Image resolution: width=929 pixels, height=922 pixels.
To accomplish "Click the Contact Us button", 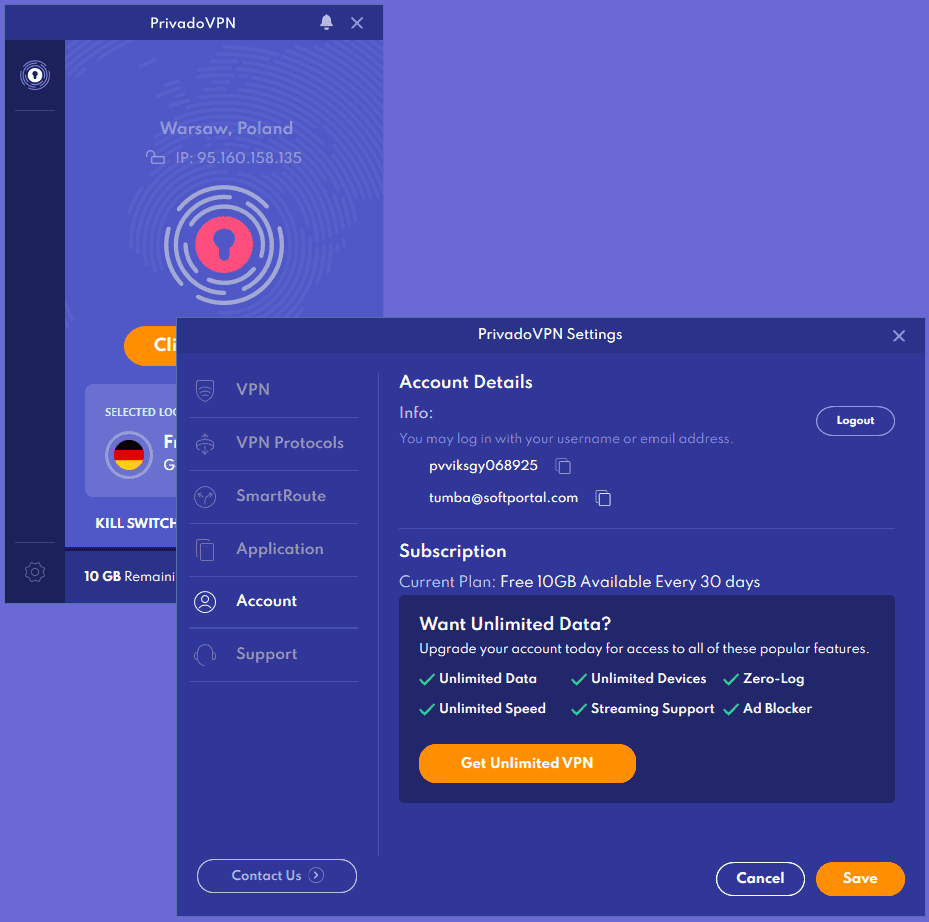I will click(x=277, y=876).
